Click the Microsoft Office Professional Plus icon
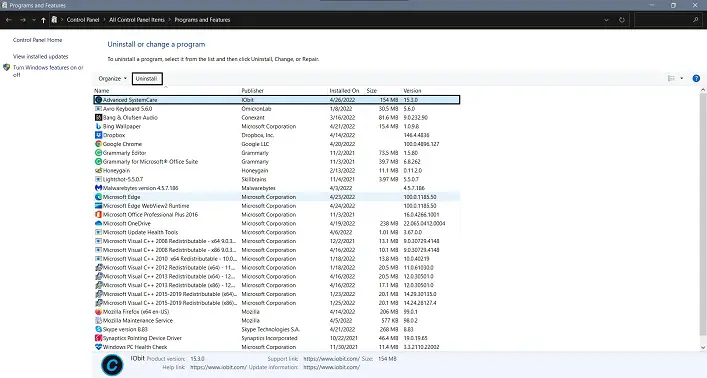Screen dimensions: 707x378 (x=98, y=215)
